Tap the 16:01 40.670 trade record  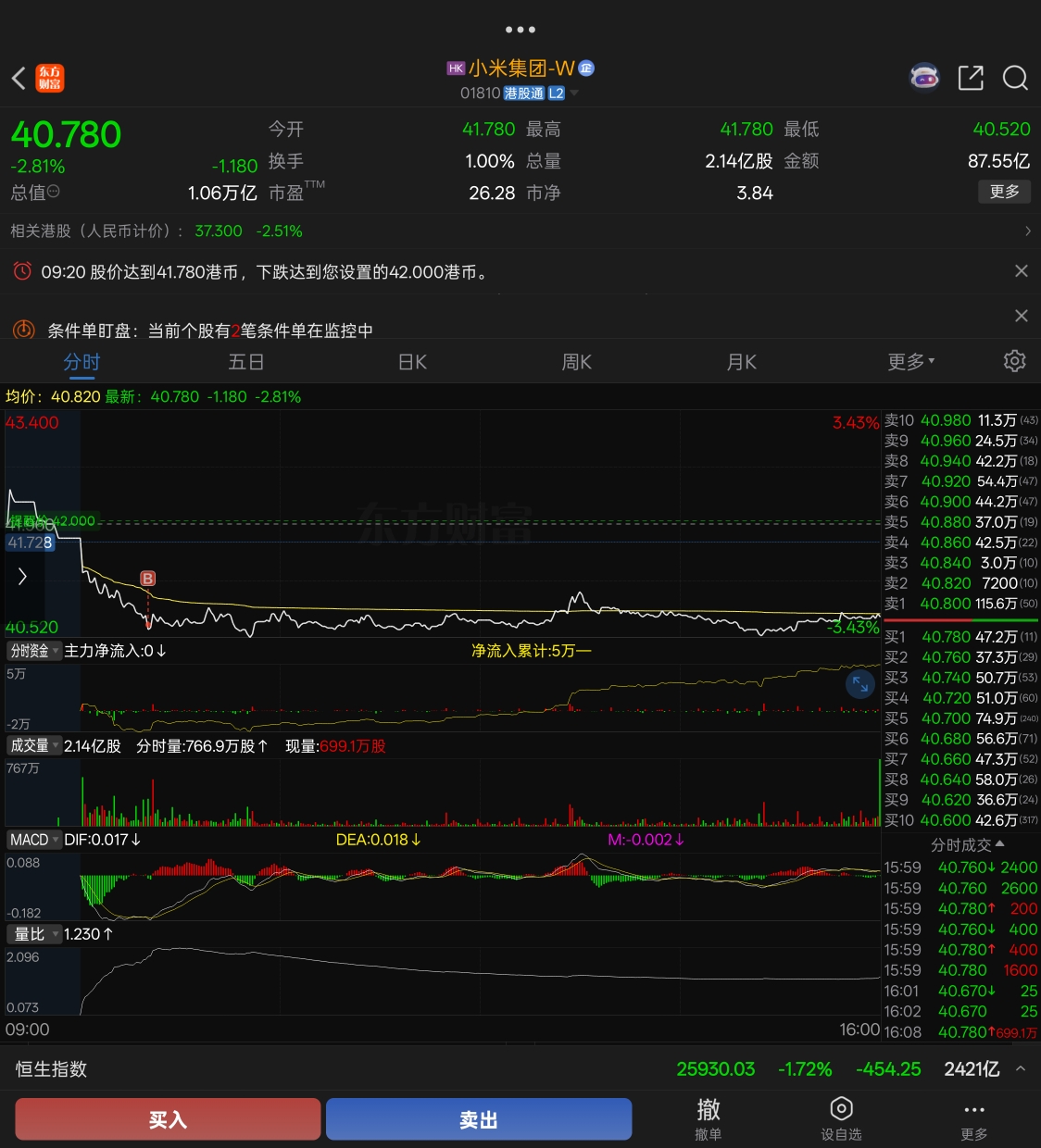point(961,991)
